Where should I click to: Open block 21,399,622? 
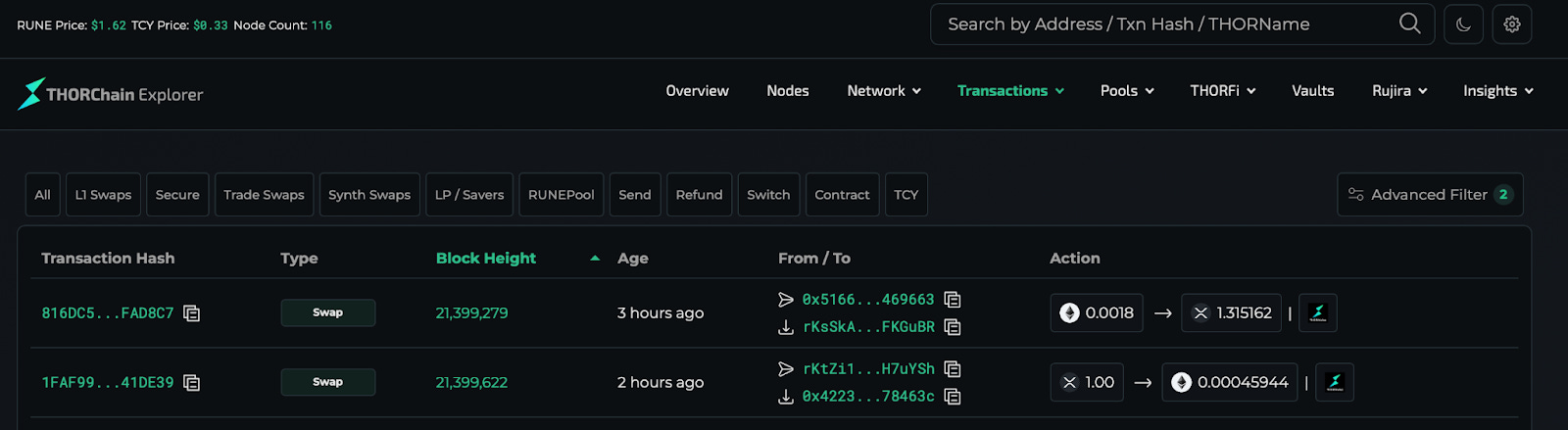(471, 383)
